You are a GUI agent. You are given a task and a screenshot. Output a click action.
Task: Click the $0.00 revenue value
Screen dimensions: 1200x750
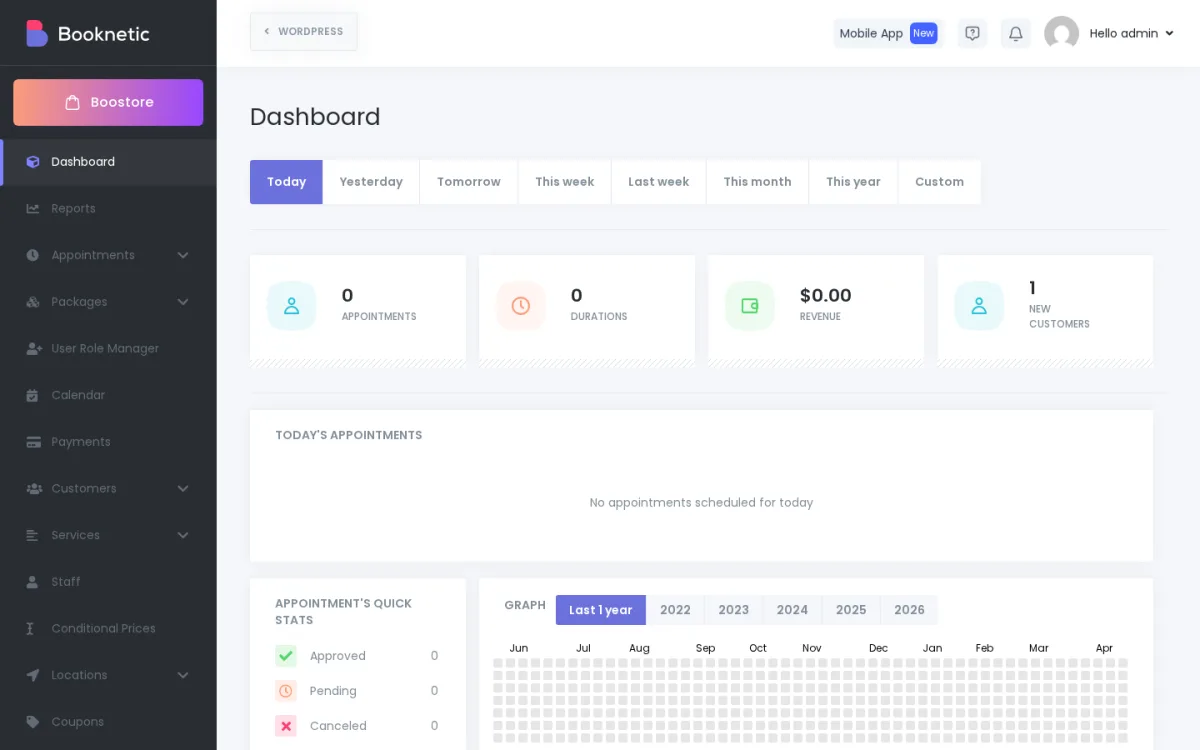826,296
